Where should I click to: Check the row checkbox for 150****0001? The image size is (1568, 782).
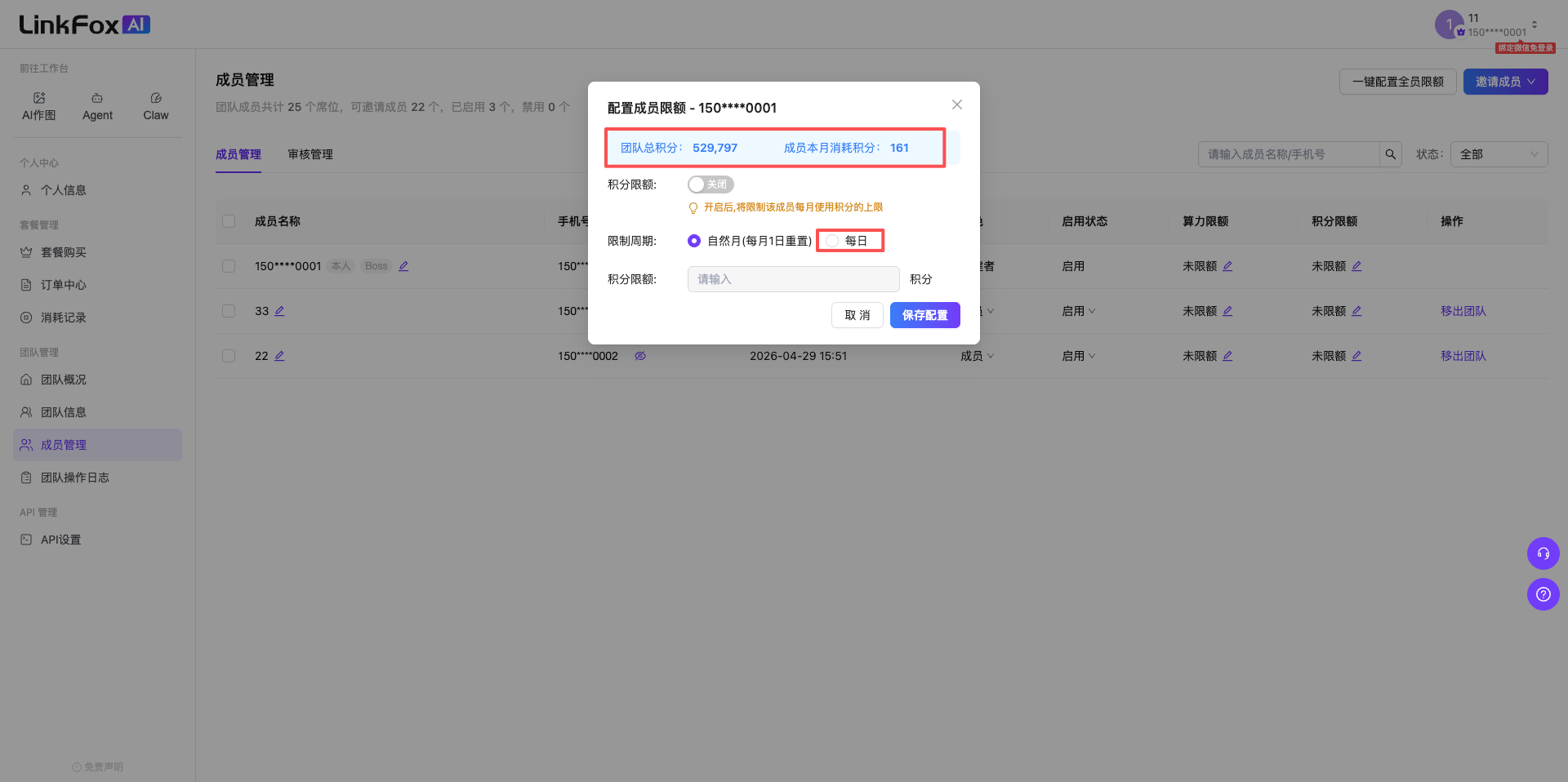[x=229, y=266]
